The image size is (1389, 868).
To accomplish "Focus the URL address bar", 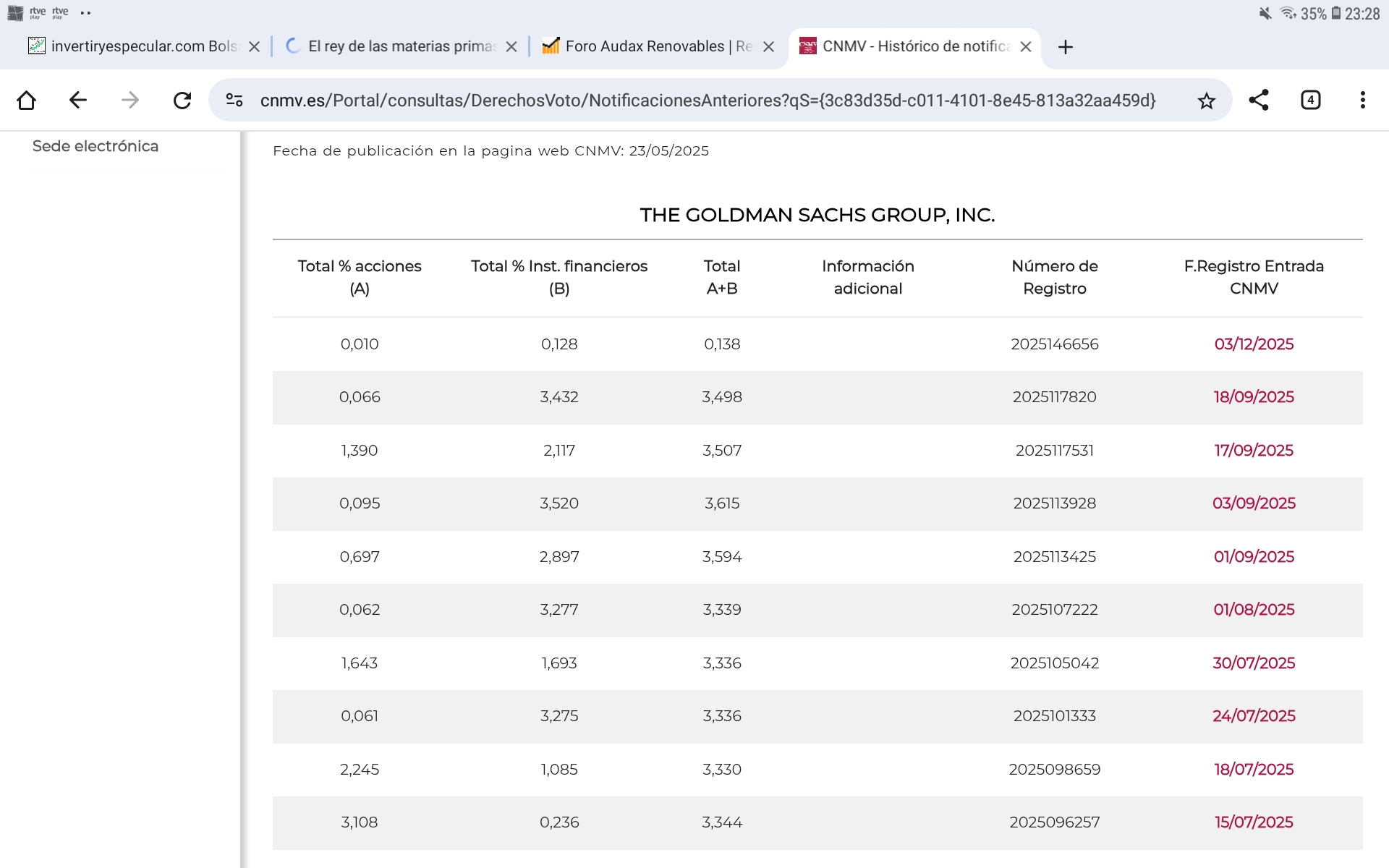I will pos(708,101).
